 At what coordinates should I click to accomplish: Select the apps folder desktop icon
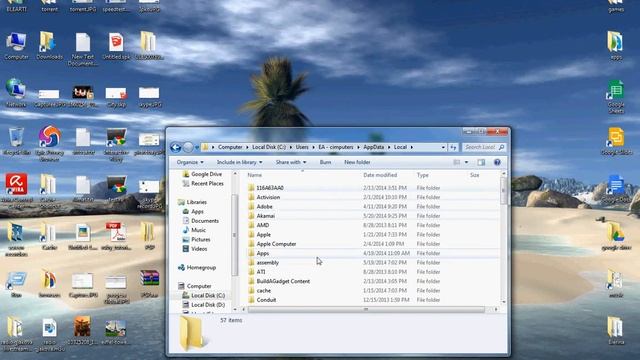[x=616, y=46]
